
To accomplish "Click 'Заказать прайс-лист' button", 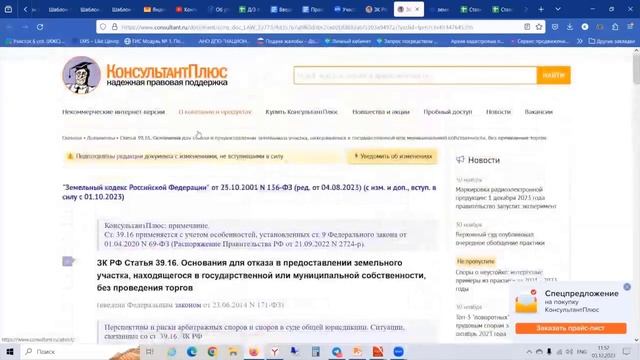I will 571,328.
